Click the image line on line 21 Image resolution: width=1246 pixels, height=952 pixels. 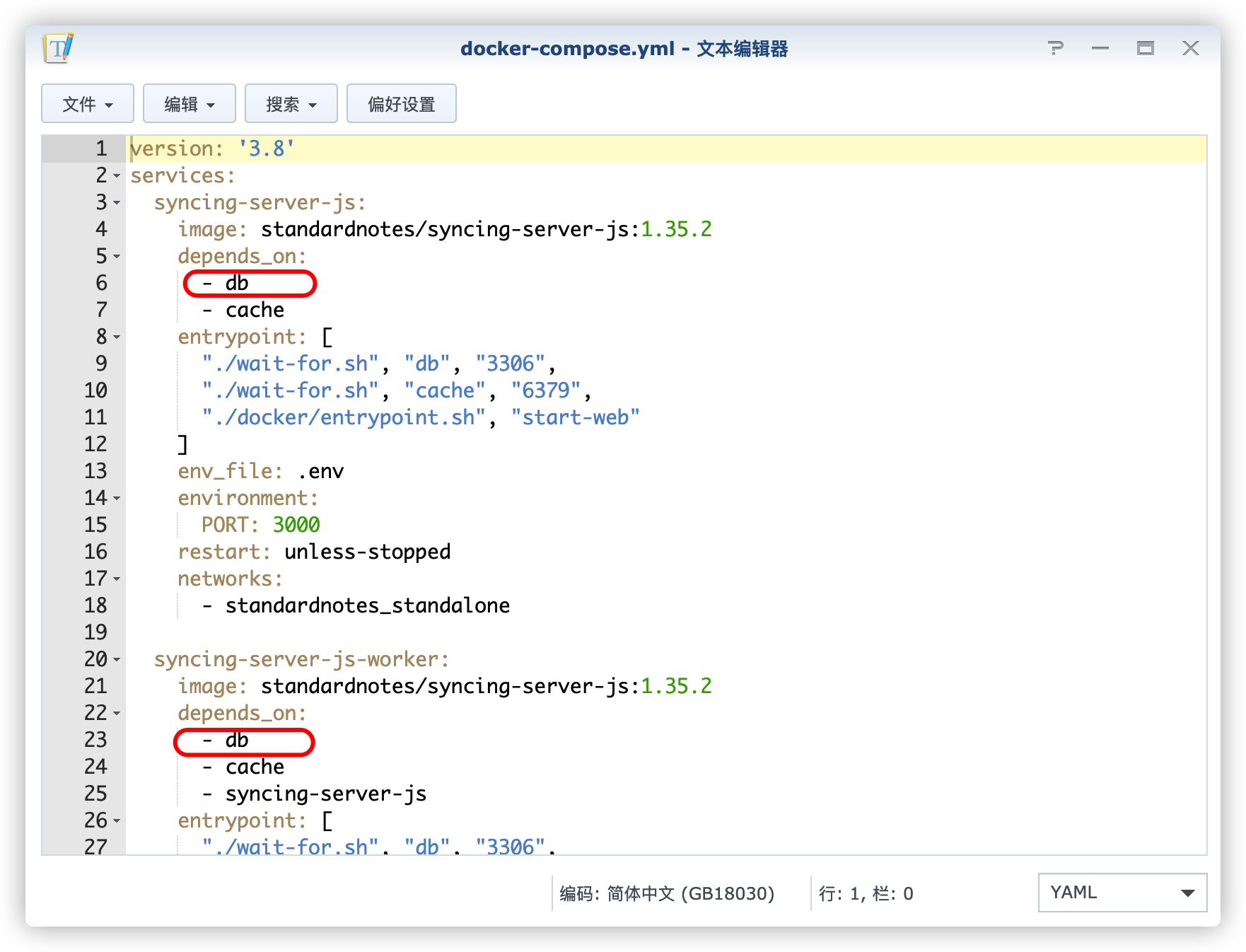click(445, 686)
